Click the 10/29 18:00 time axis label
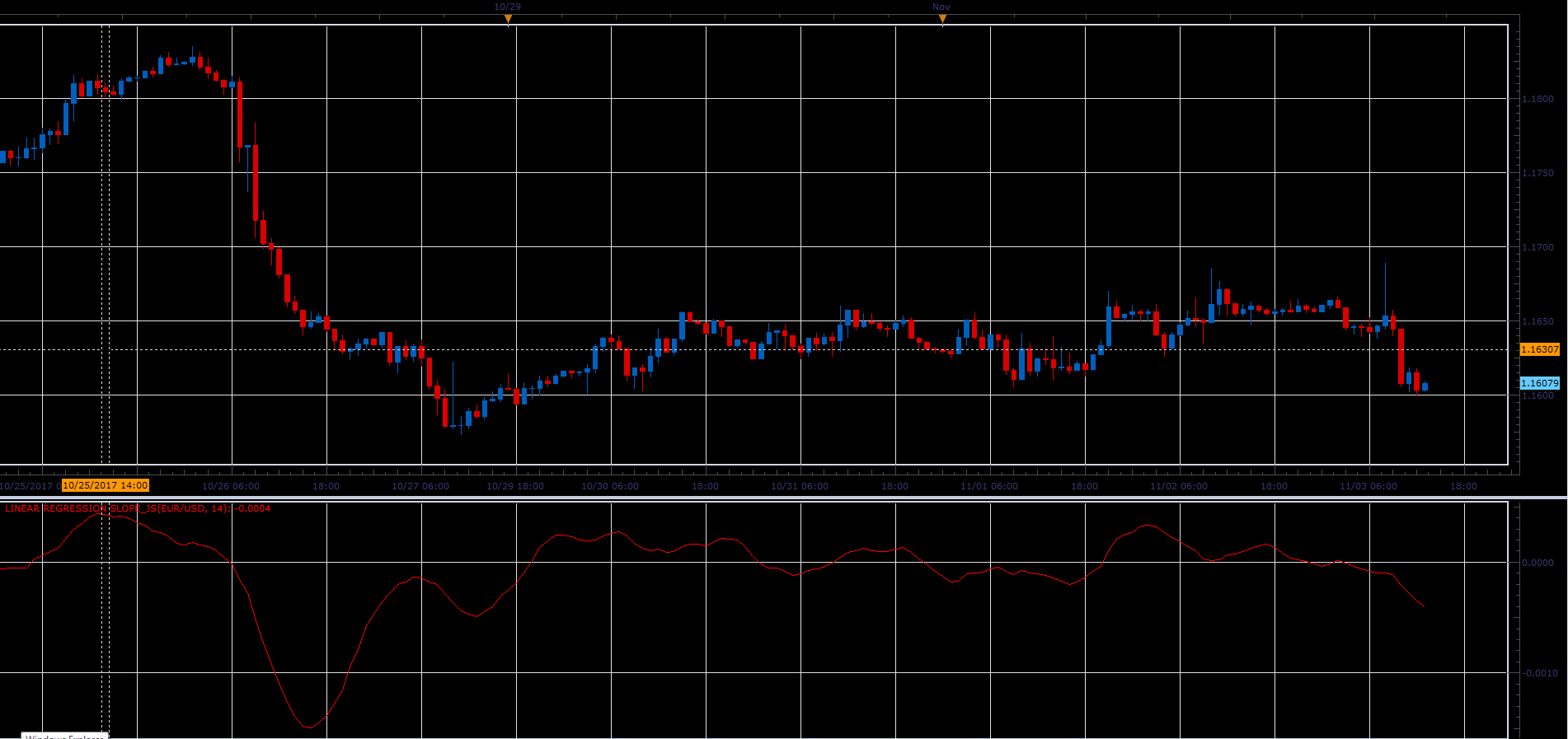 [x=515, y=486]
